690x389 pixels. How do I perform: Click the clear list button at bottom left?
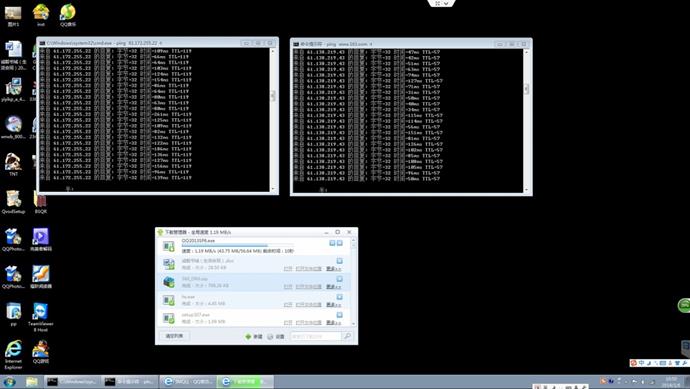(x=174, y=336)
